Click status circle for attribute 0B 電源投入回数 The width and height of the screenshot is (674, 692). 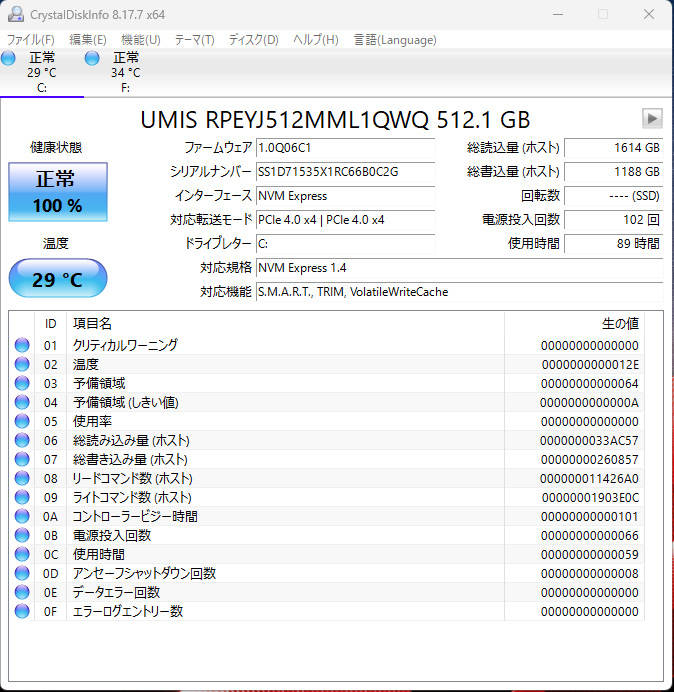coord(22,535)
